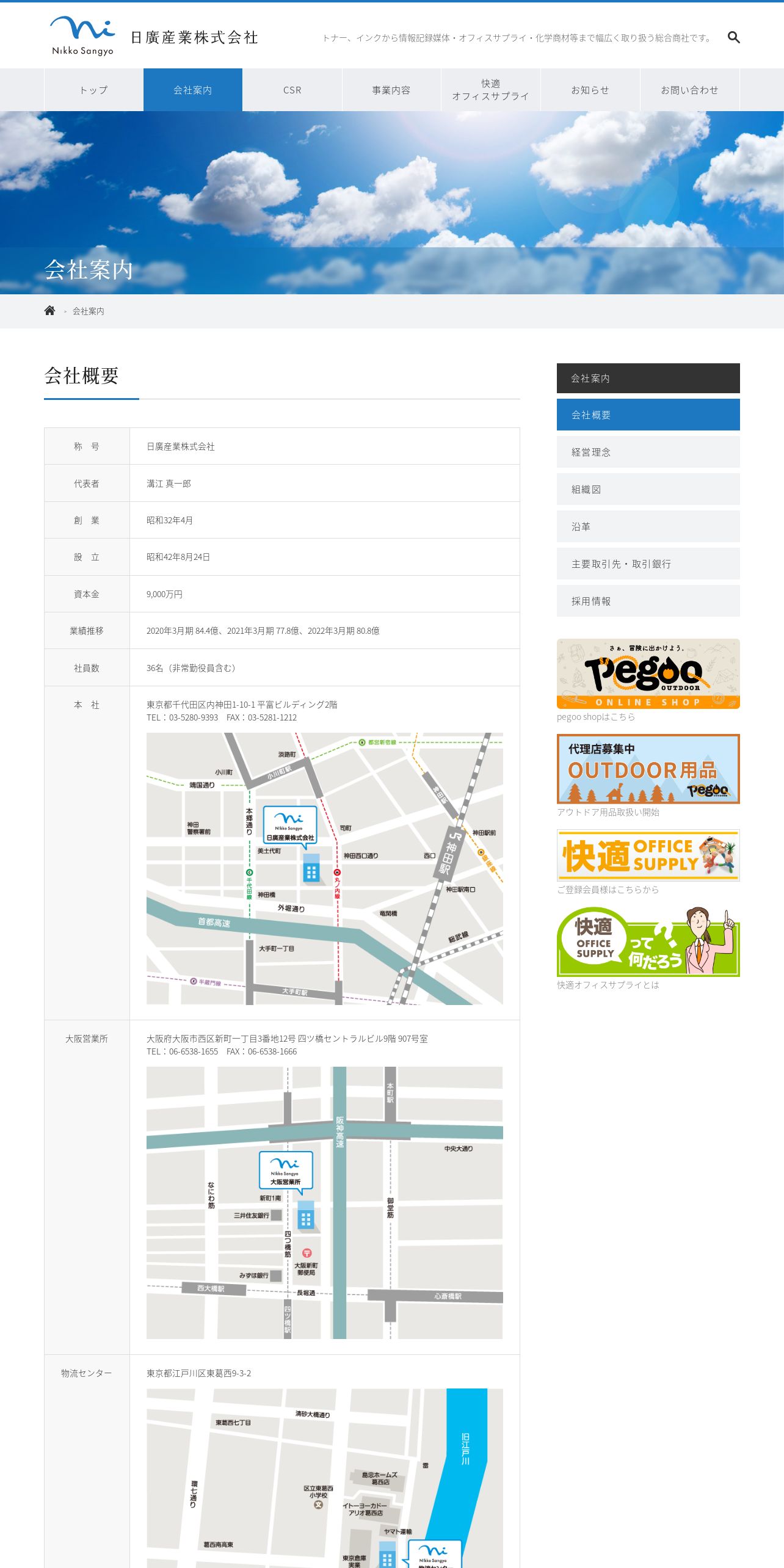This screenshot has width=784, height=1568.
Task: Click アウトドア用品取扱い開始 caption
Action: tap(608, 812)
